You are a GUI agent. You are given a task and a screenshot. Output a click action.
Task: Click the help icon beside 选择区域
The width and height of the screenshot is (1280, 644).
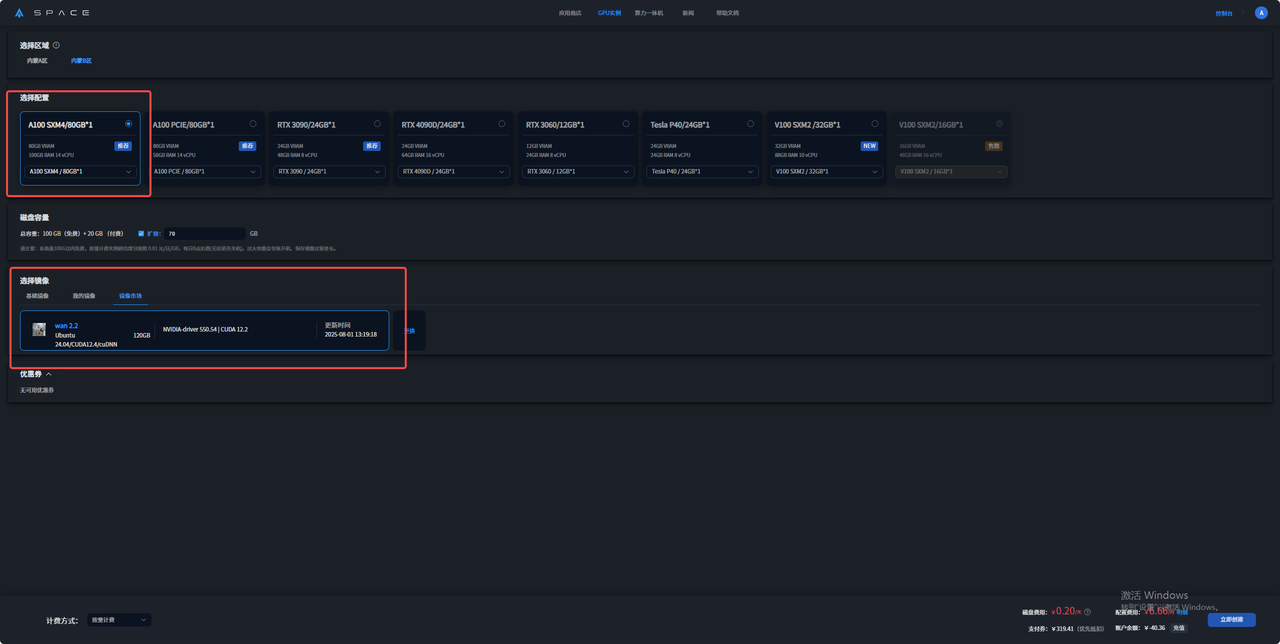tap(56, 45)
